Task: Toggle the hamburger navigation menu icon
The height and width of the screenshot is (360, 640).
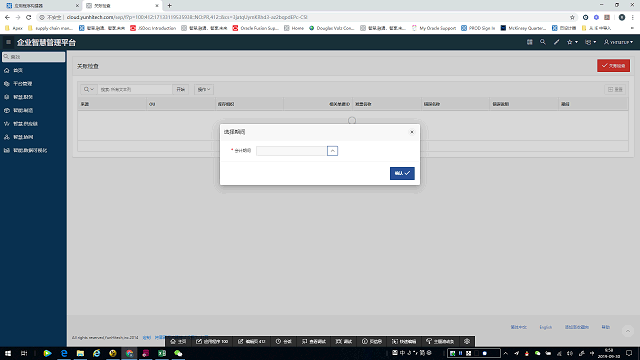Action: 8,42
